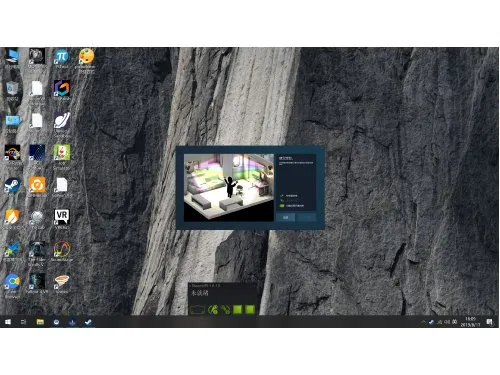The width and height of the screenshot is (500, 375).
Task: Click the highlighted left button in room setup
Action: [286, 217]
